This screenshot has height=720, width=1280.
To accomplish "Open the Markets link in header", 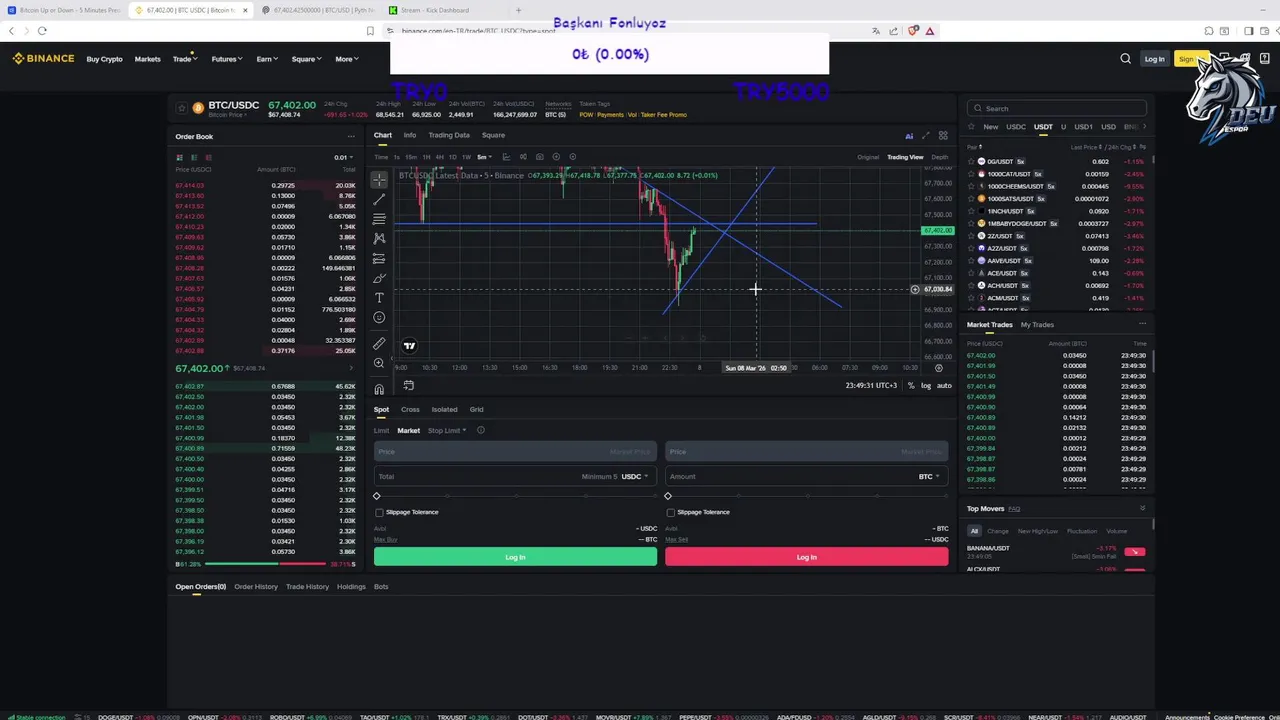I will (148, 59).
